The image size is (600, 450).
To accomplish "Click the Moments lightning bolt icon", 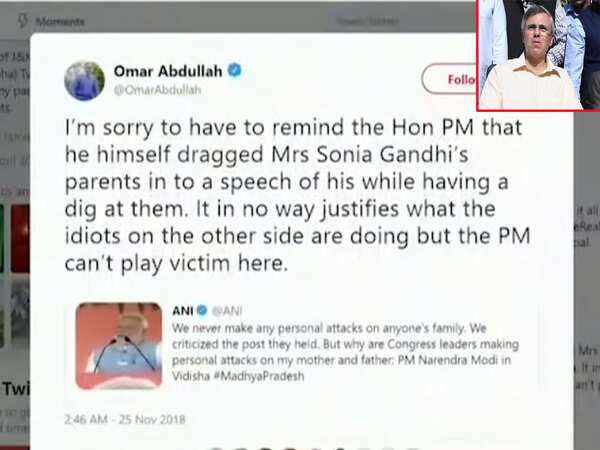I will [23, 20].
